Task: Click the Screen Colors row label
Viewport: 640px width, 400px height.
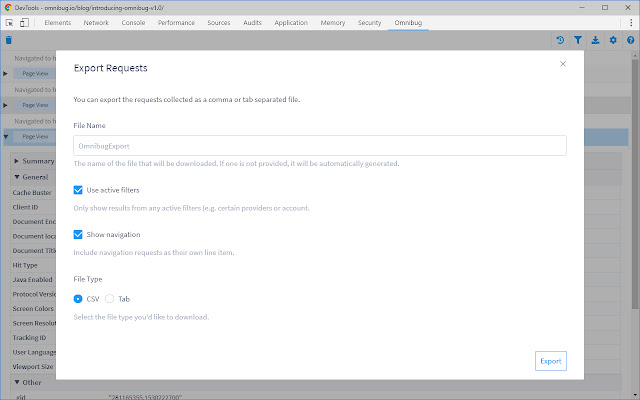Action: [33, 309]
